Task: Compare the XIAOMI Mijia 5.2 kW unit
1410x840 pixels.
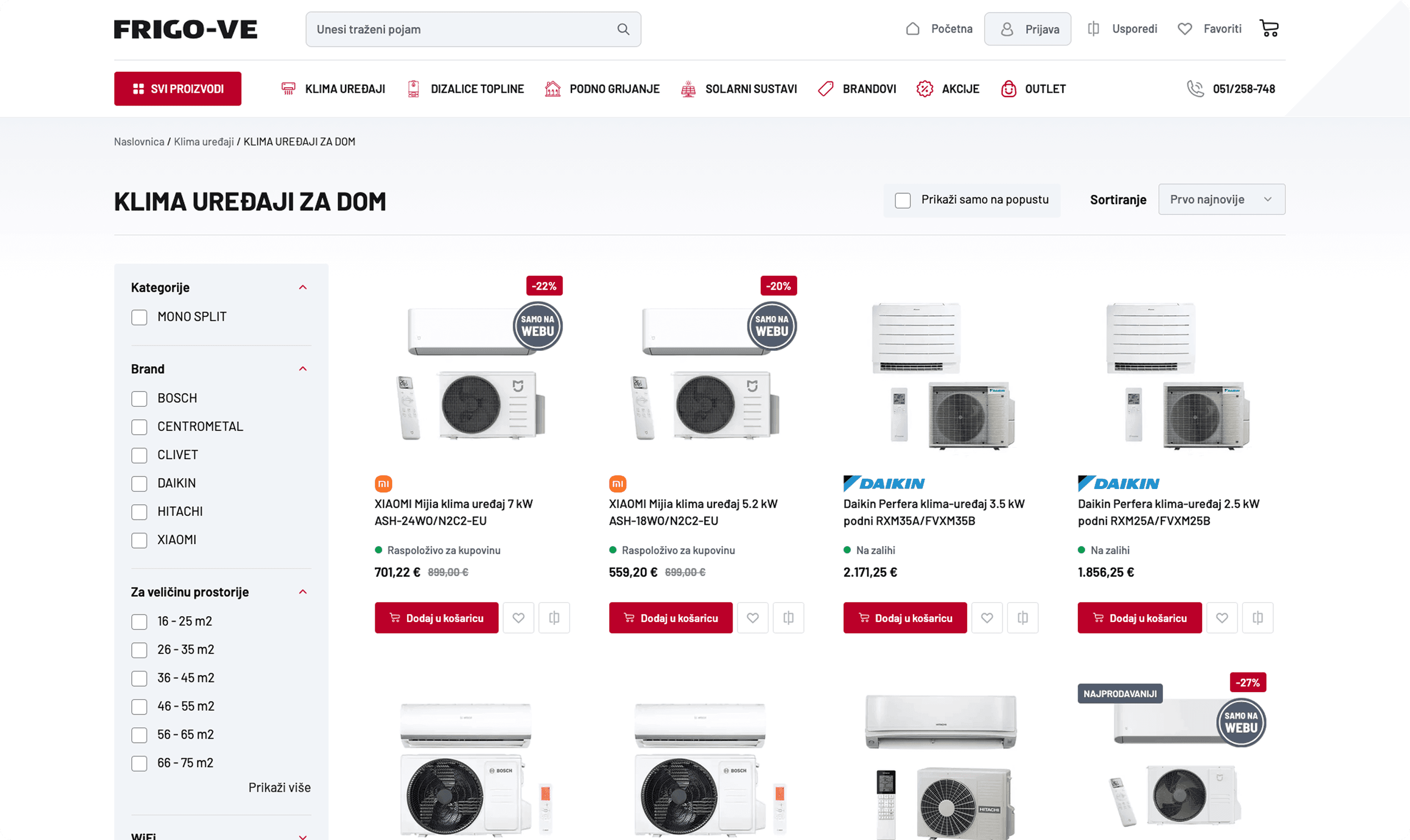Action: coord(789,618)
